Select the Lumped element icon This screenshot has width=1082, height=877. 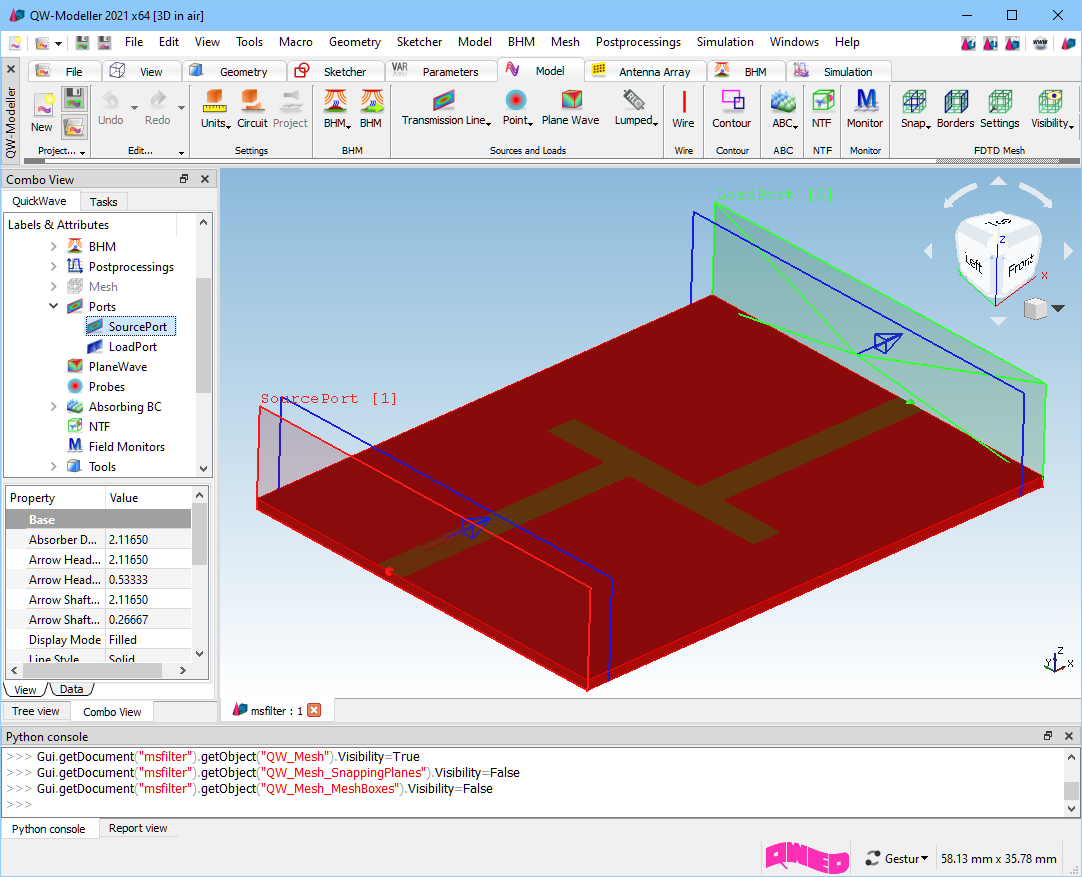coord(633,101)
